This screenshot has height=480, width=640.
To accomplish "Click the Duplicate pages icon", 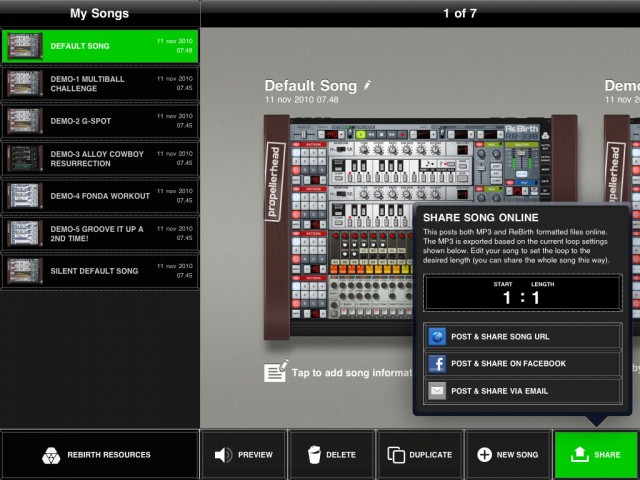I will (x=396, y=455).
